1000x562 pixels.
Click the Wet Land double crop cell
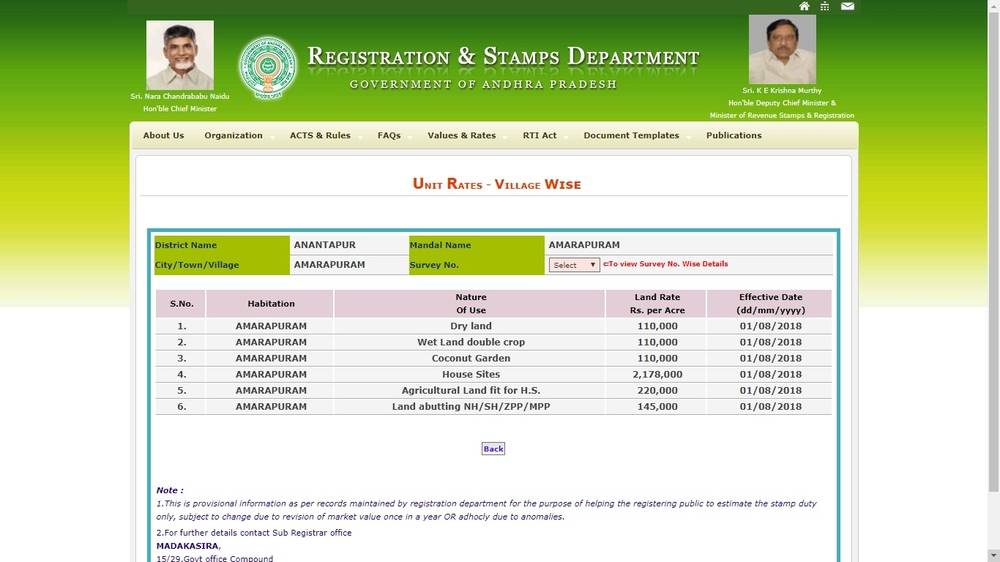pyautogui.click(x=471, y=342)
